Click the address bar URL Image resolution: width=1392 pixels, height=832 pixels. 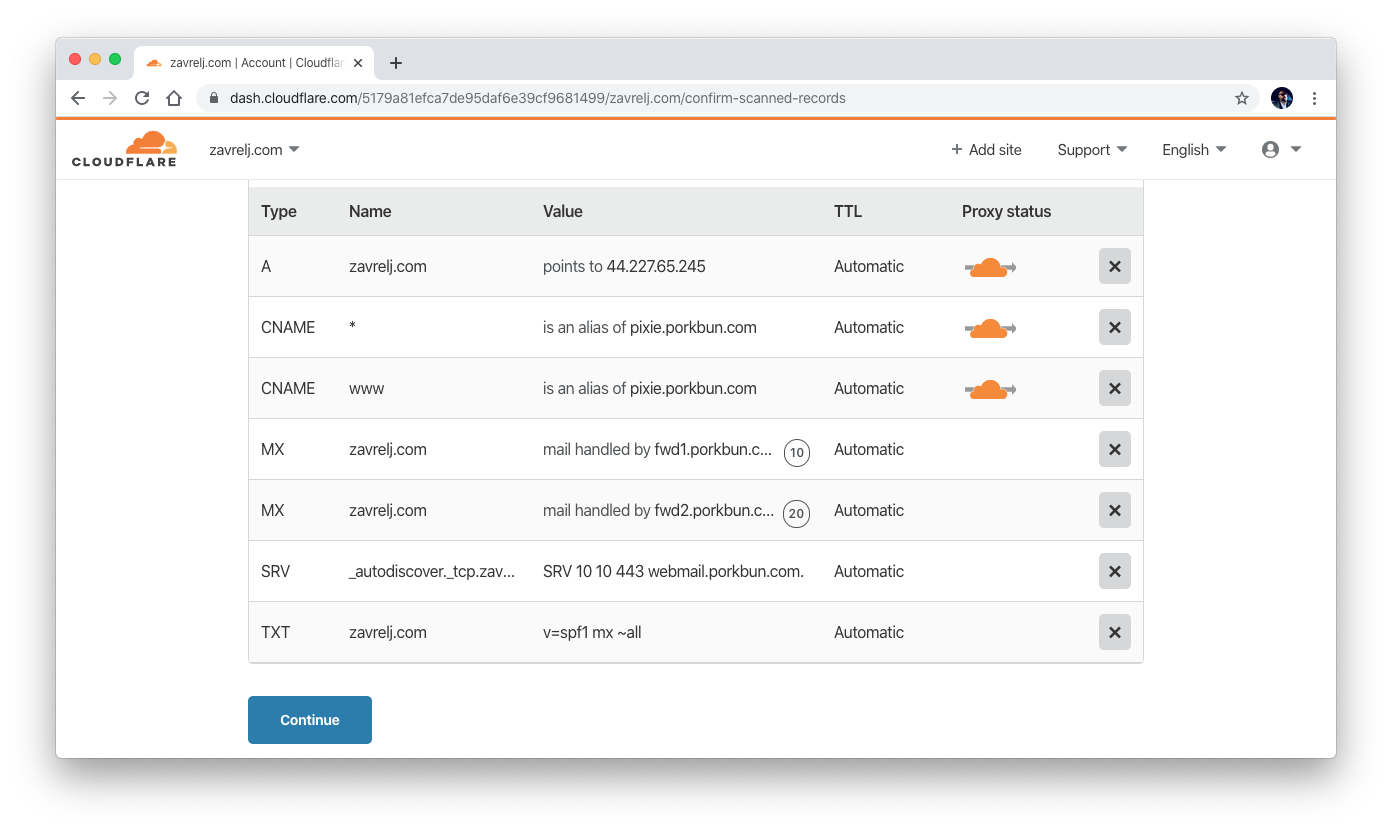(x=538, y=98)
